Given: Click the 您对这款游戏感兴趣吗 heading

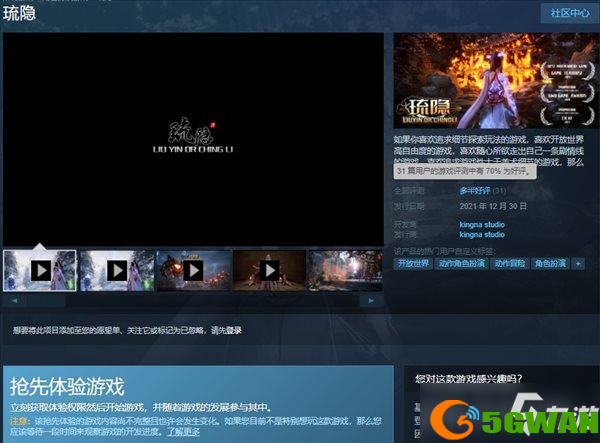Looking at the screenshot, I should [x=468, y=379].
